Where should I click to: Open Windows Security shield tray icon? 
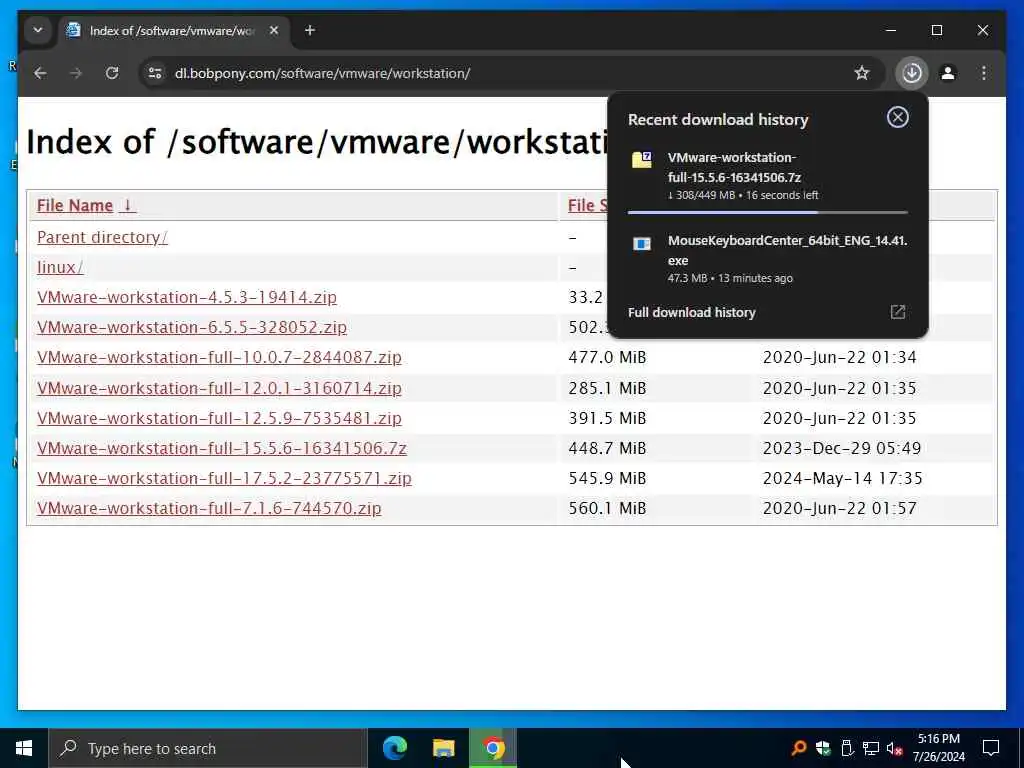coord(823,748)
